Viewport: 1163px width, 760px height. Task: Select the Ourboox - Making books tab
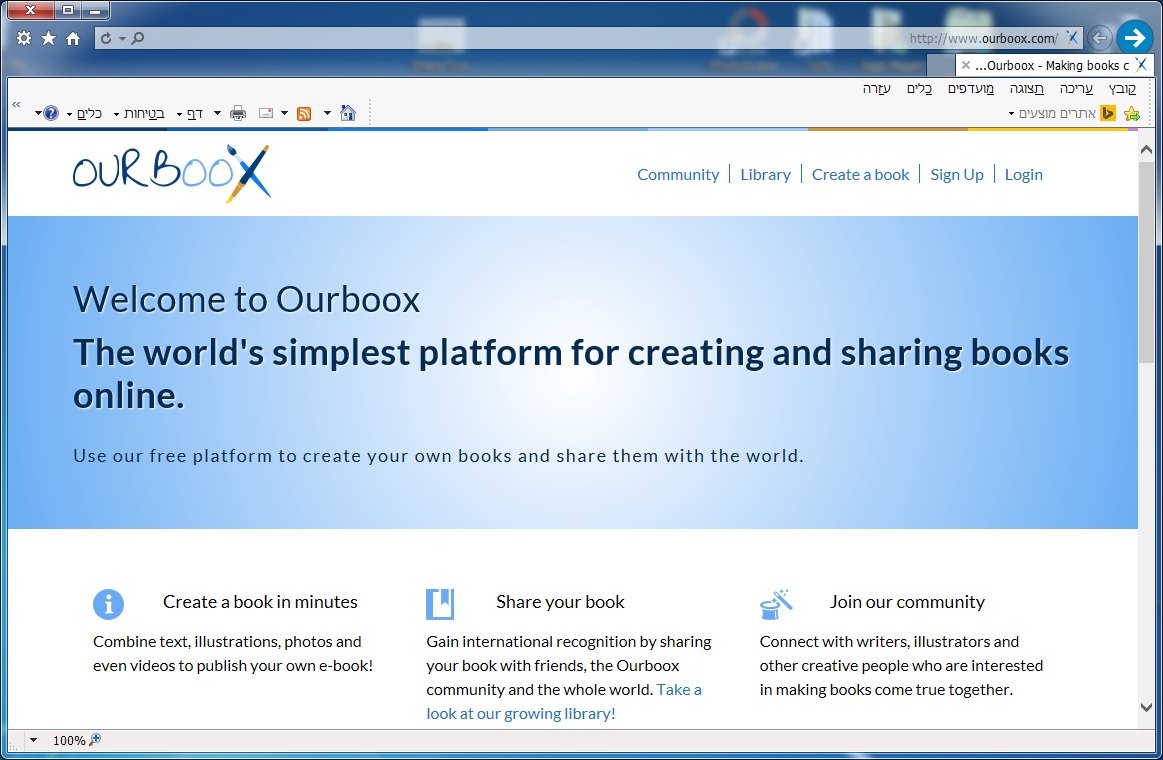pyautogui.click(x=1053, y=65)
